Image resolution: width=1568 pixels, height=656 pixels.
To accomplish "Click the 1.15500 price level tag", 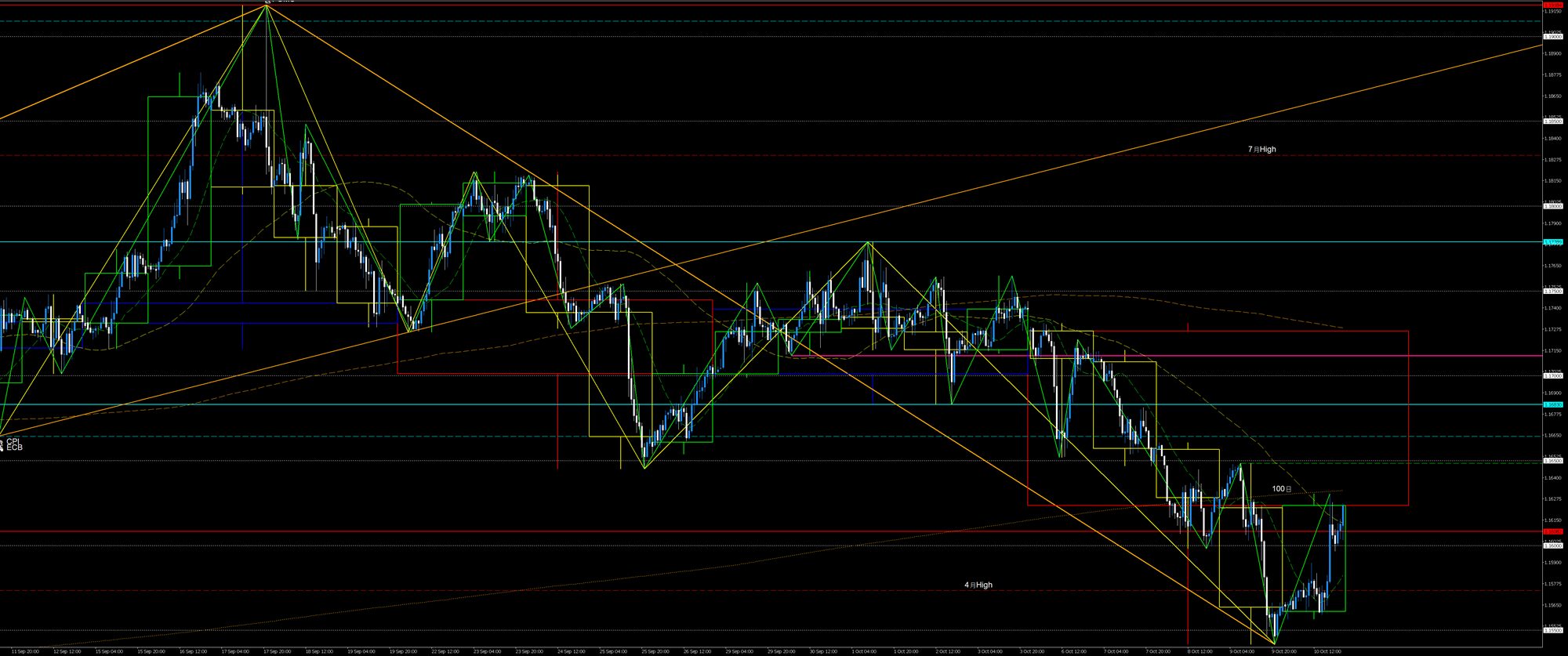I will pyautogui.click(x=1552, y=630).
